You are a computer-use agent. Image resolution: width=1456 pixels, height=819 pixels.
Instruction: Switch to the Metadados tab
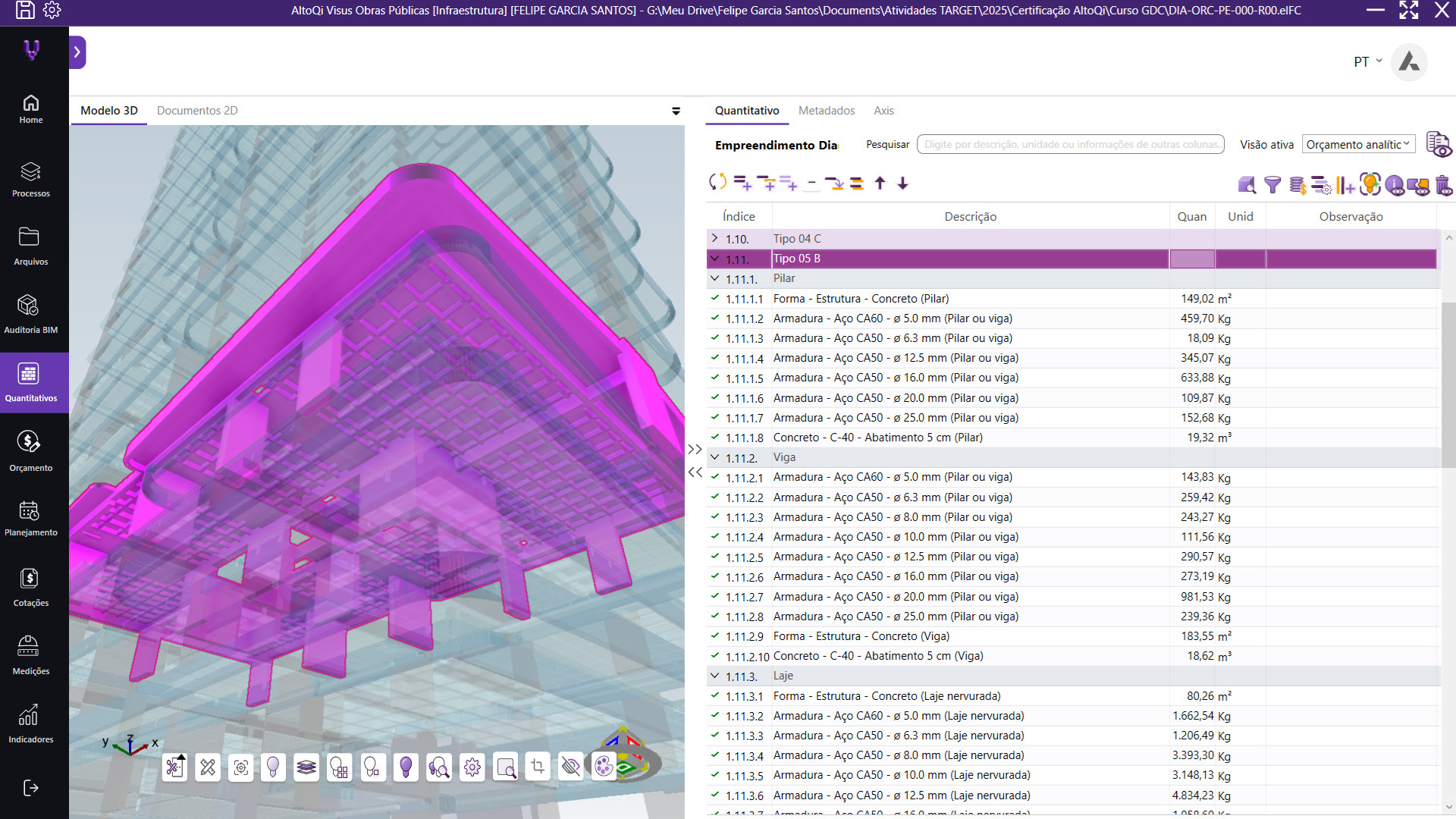point(827,111)
